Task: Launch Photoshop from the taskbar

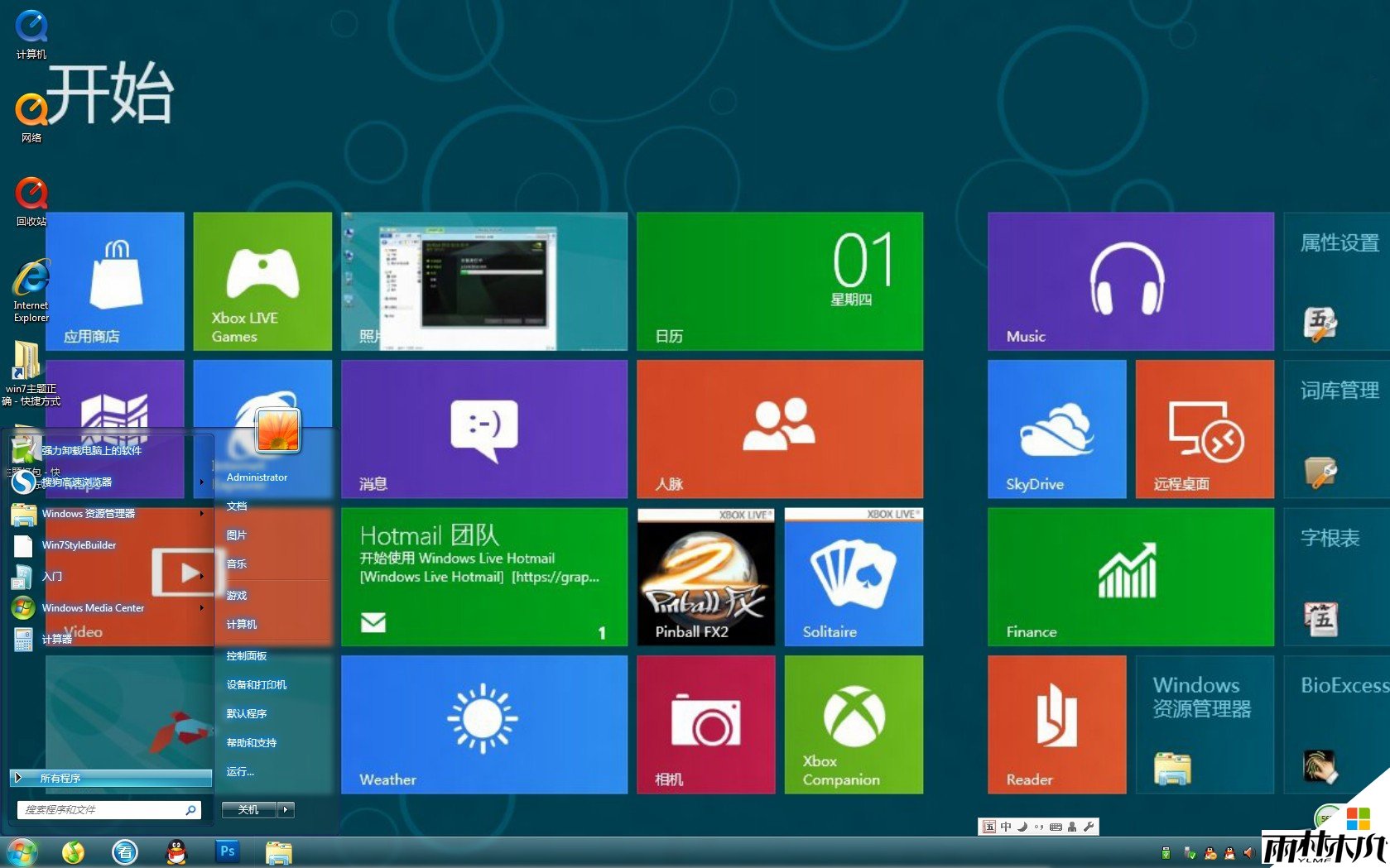Action: click(227, 851)
